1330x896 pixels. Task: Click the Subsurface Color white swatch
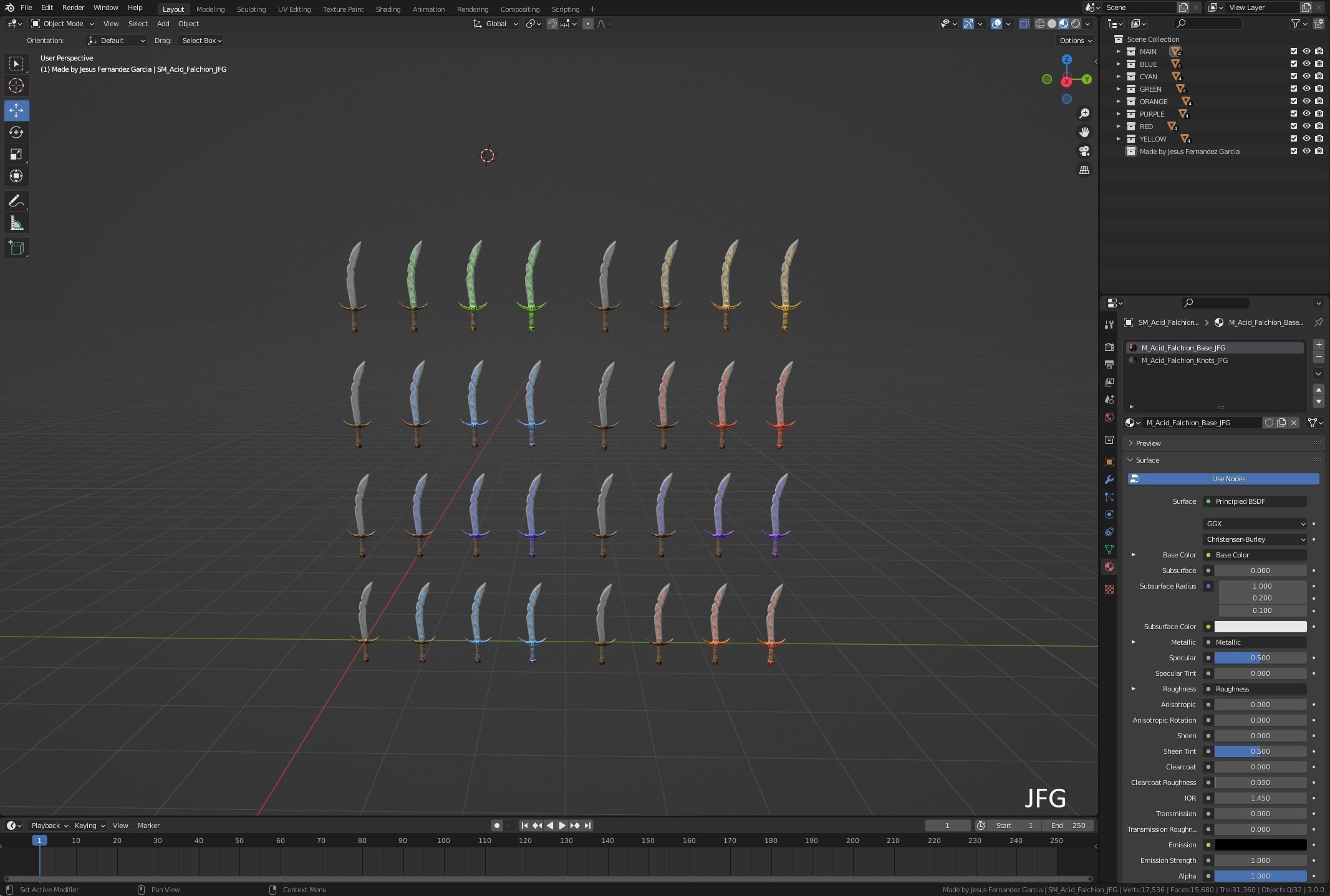click(1260, 627)
